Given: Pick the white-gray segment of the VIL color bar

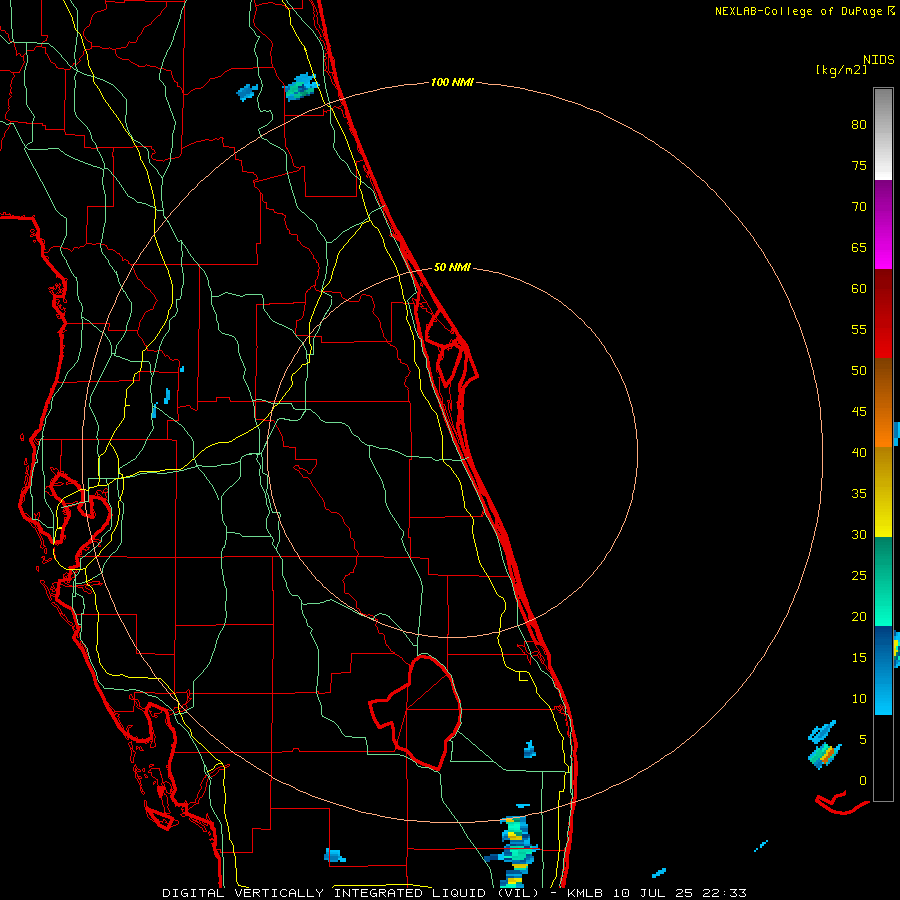Looking at the screenshot, I should 883,134.
